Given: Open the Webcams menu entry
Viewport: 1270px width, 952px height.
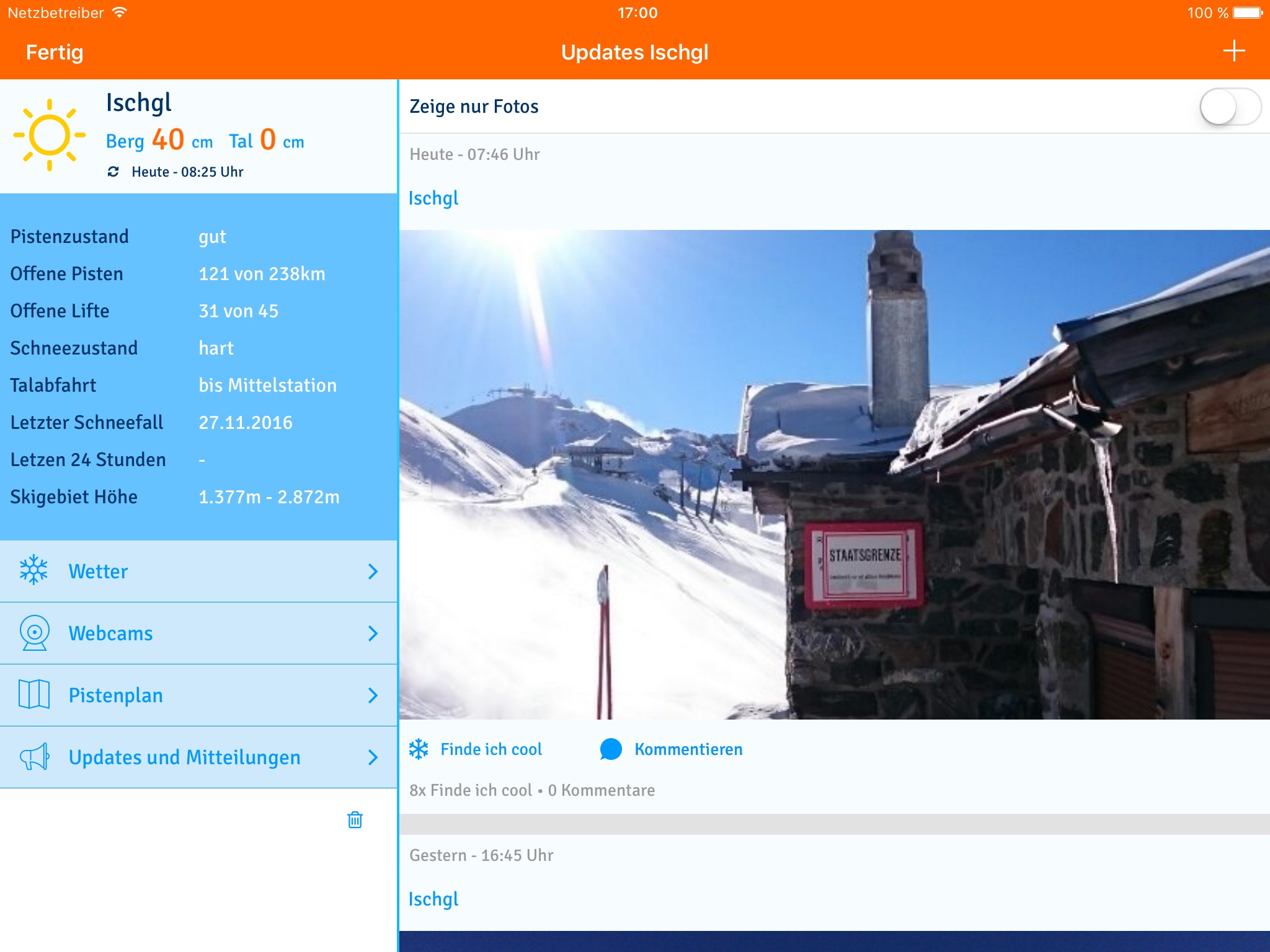Looking at the screenshot, I should click(x=198, y=633).
